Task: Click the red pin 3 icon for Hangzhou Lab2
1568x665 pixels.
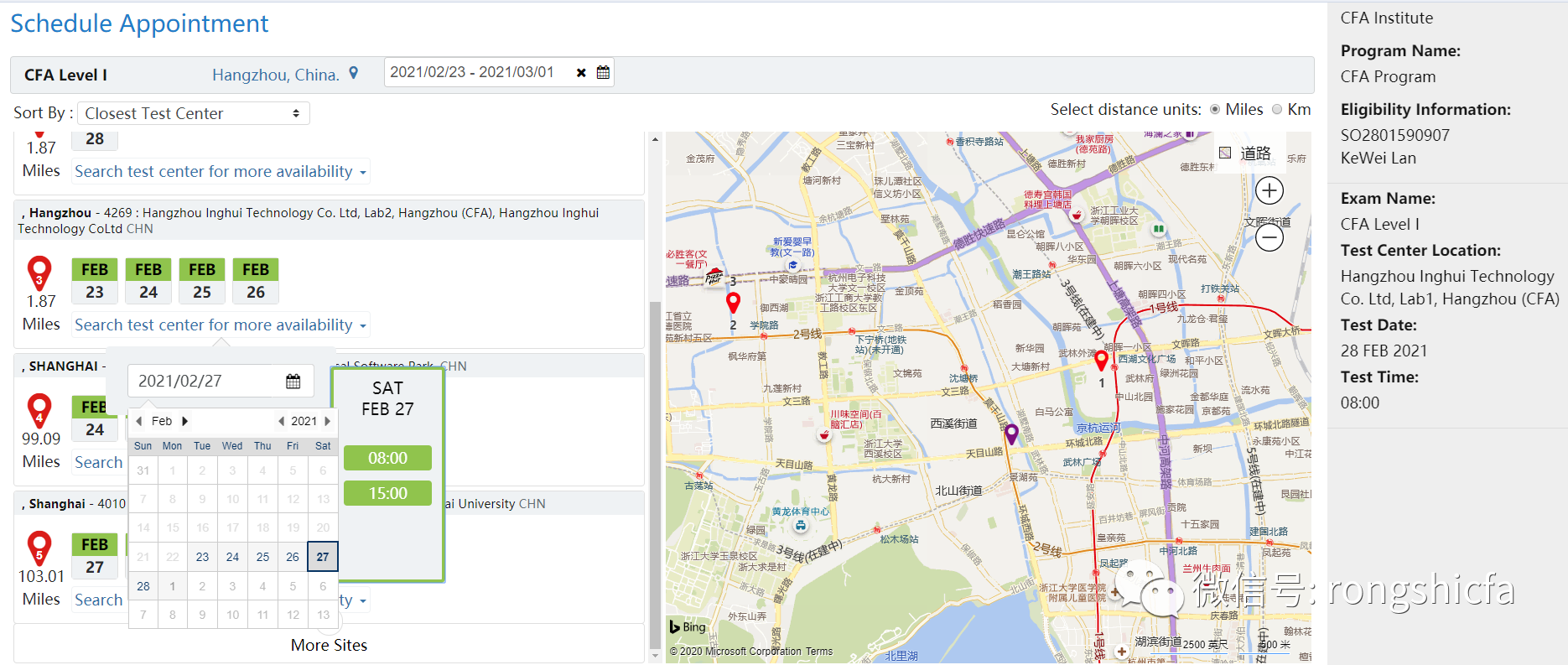Action: click(39, 273)
